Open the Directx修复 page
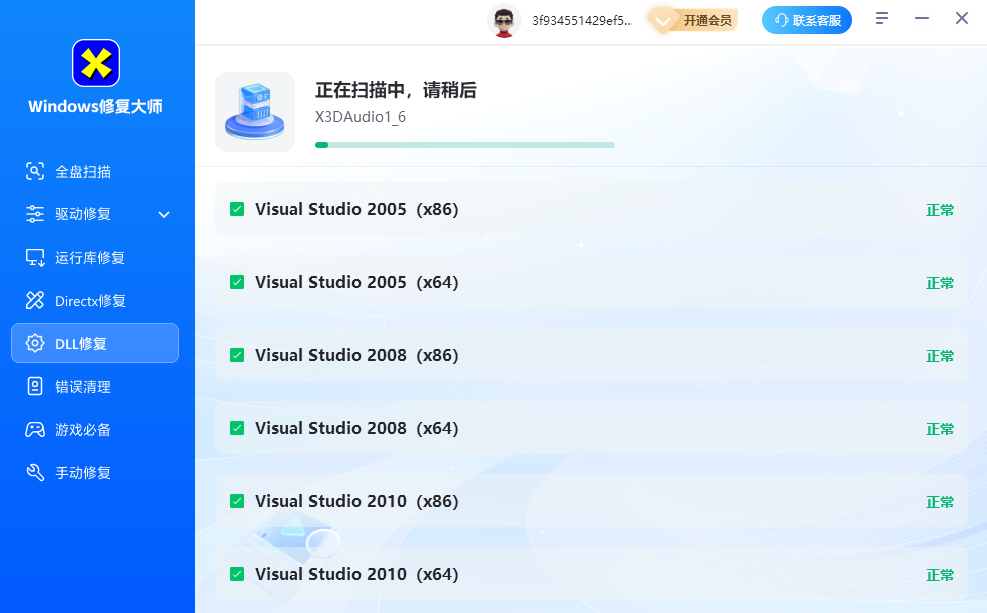987x613 pixels. [95, 300]
